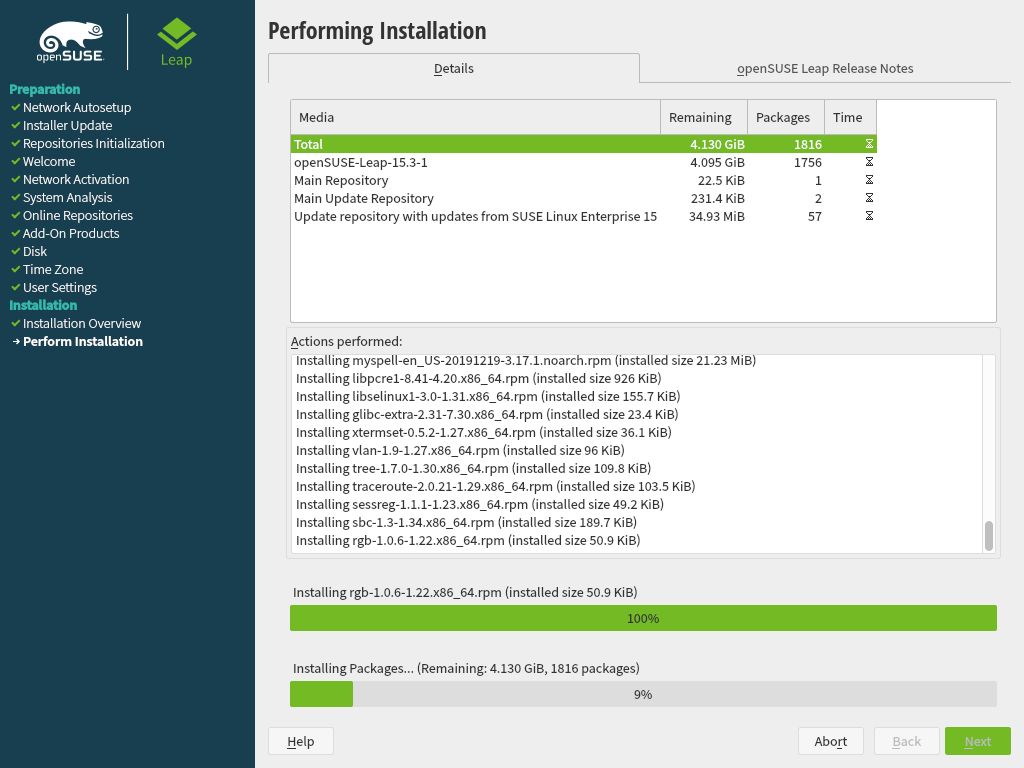Click the 1756 packages count
This screenshot has width=1024, height=768.
[x=808, y=162]
